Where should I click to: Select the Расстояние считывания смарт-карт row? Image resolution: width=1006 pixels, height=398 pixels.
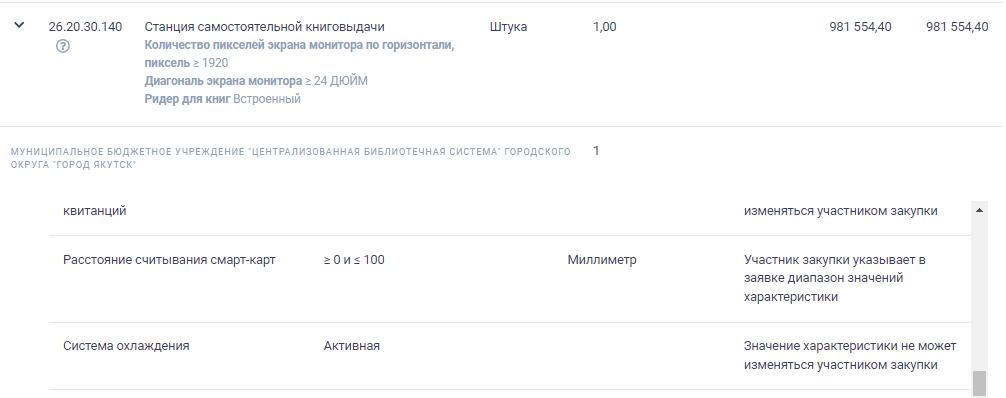[509, 279]
